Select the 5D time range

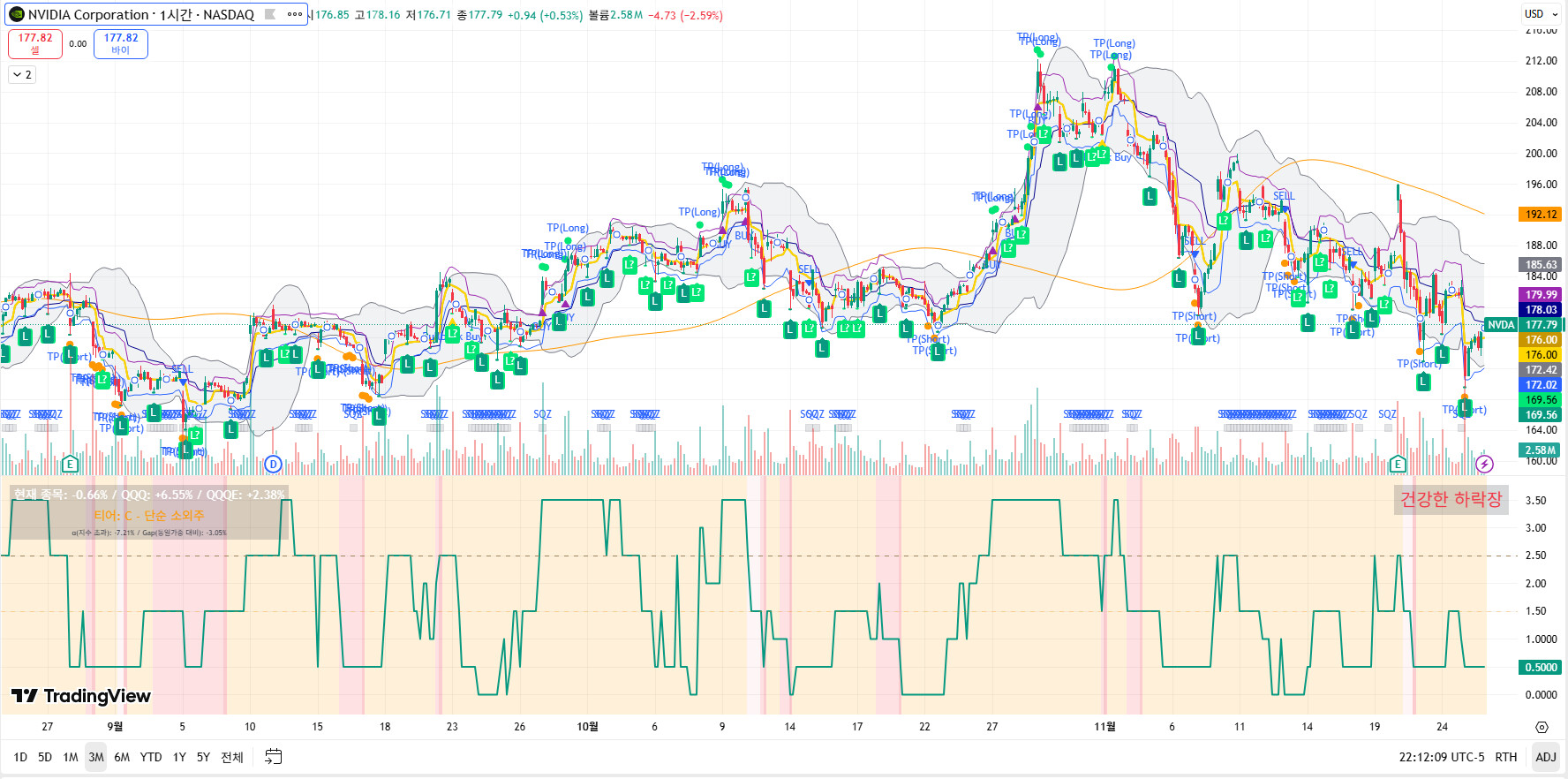45,757
